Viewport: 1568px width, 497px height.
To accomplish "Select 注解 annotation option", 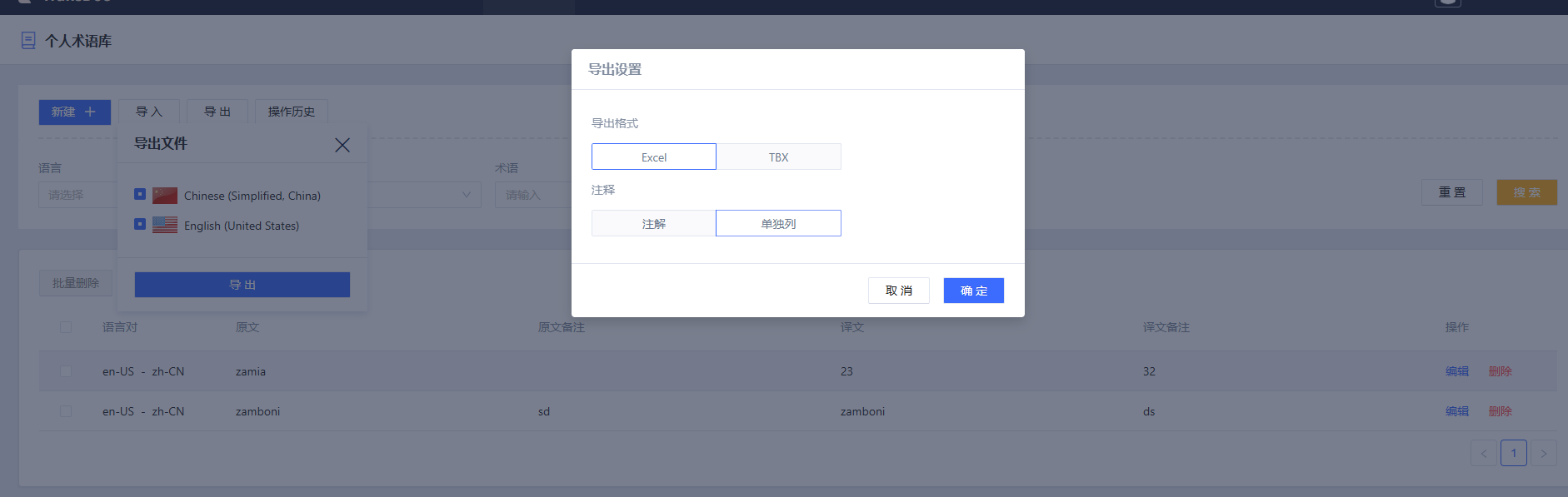I will [654, 223].
